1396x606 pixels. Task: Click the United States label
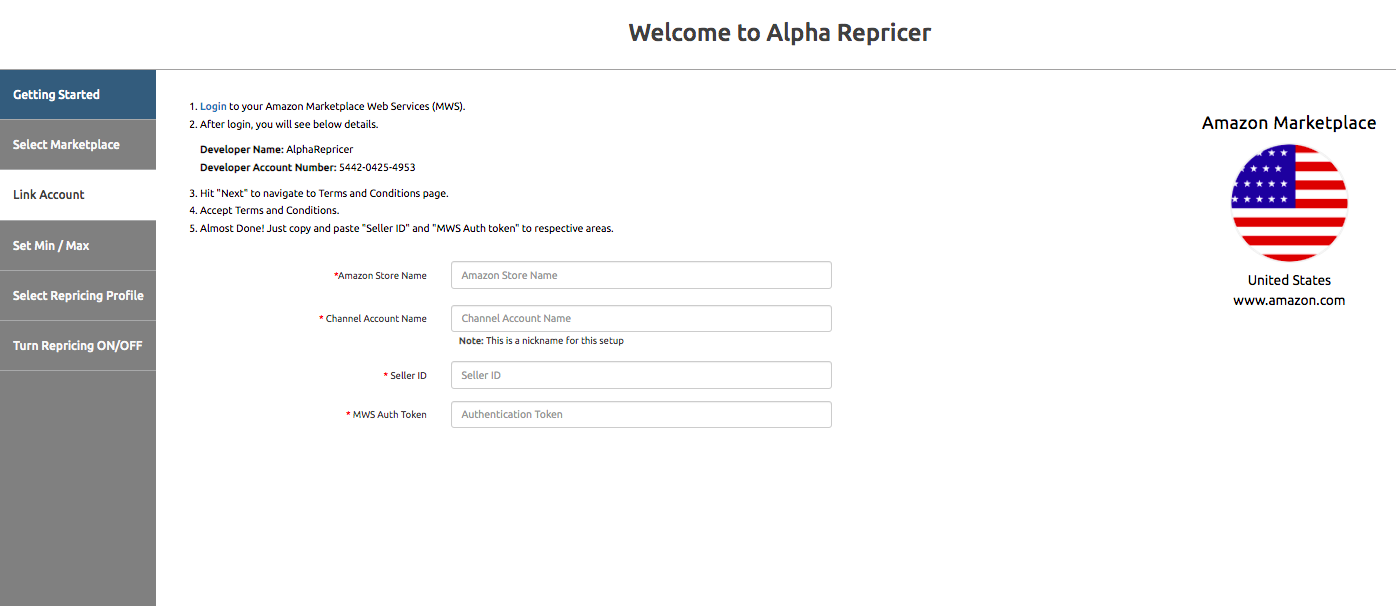[1289, 280]
